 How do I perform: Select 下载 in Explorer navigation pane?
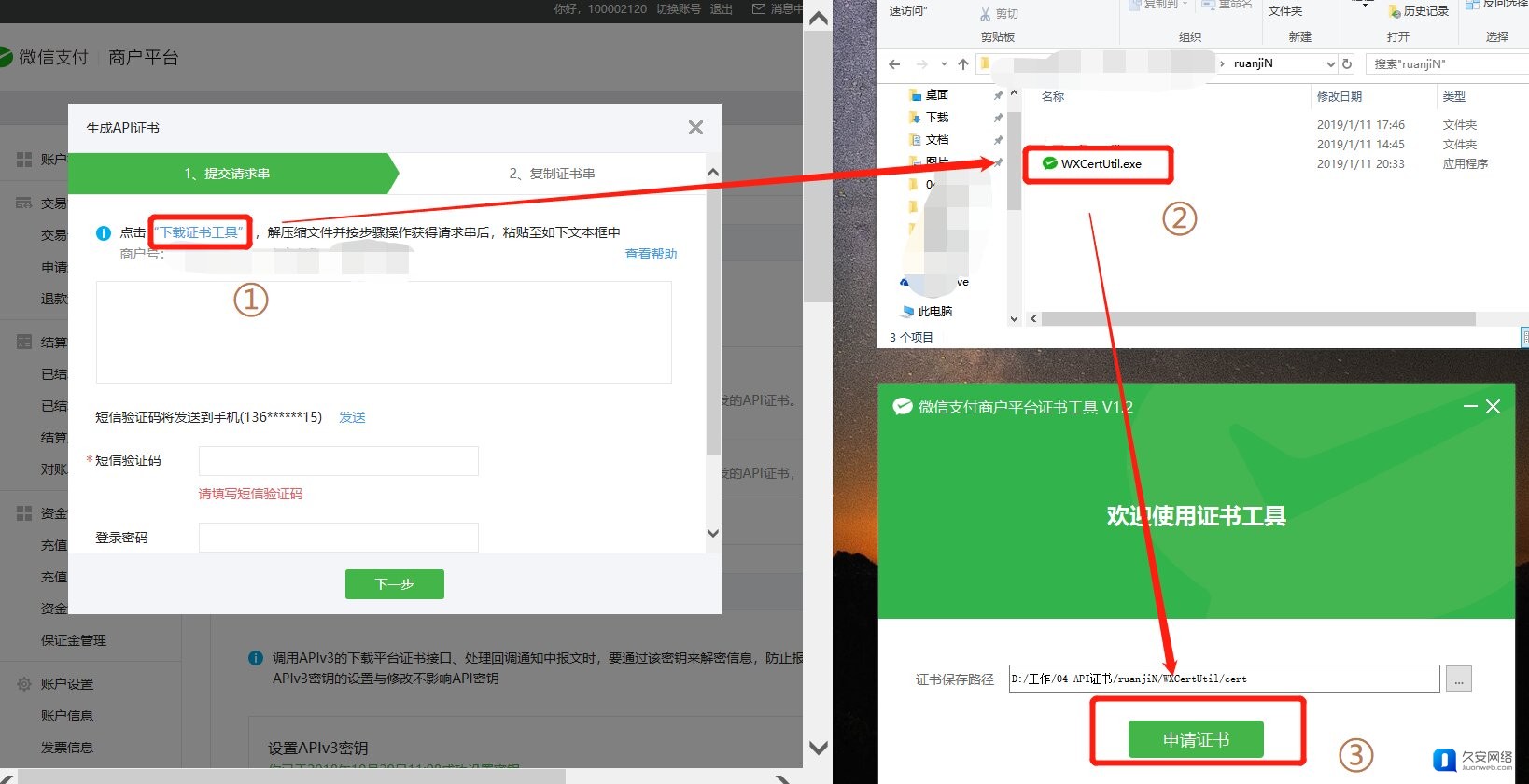[x=937, y=117]
